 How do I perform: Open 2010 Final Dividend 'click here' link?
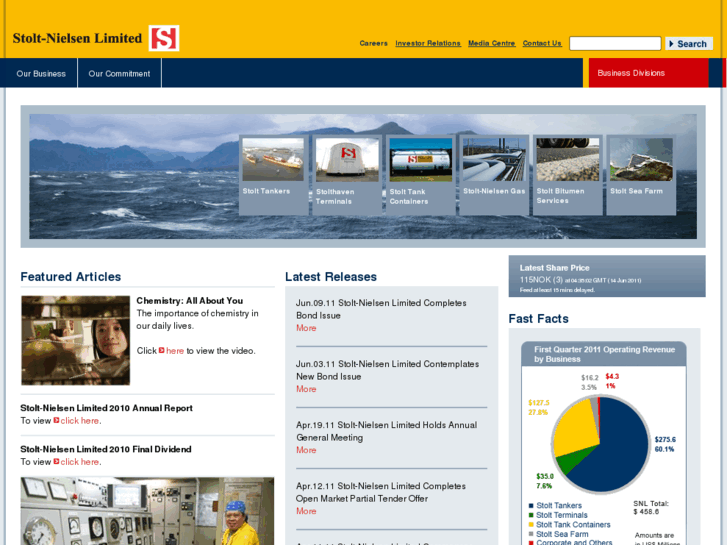coord(79,462)
